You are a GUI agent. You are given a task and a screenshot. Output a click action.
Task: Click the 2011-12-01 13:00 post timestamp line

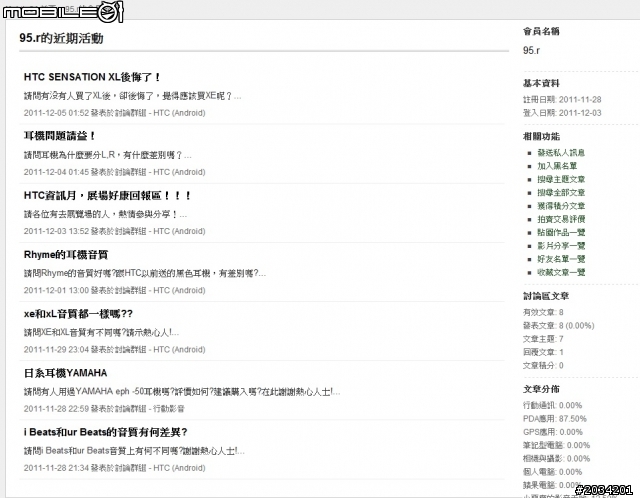(114, 291)
